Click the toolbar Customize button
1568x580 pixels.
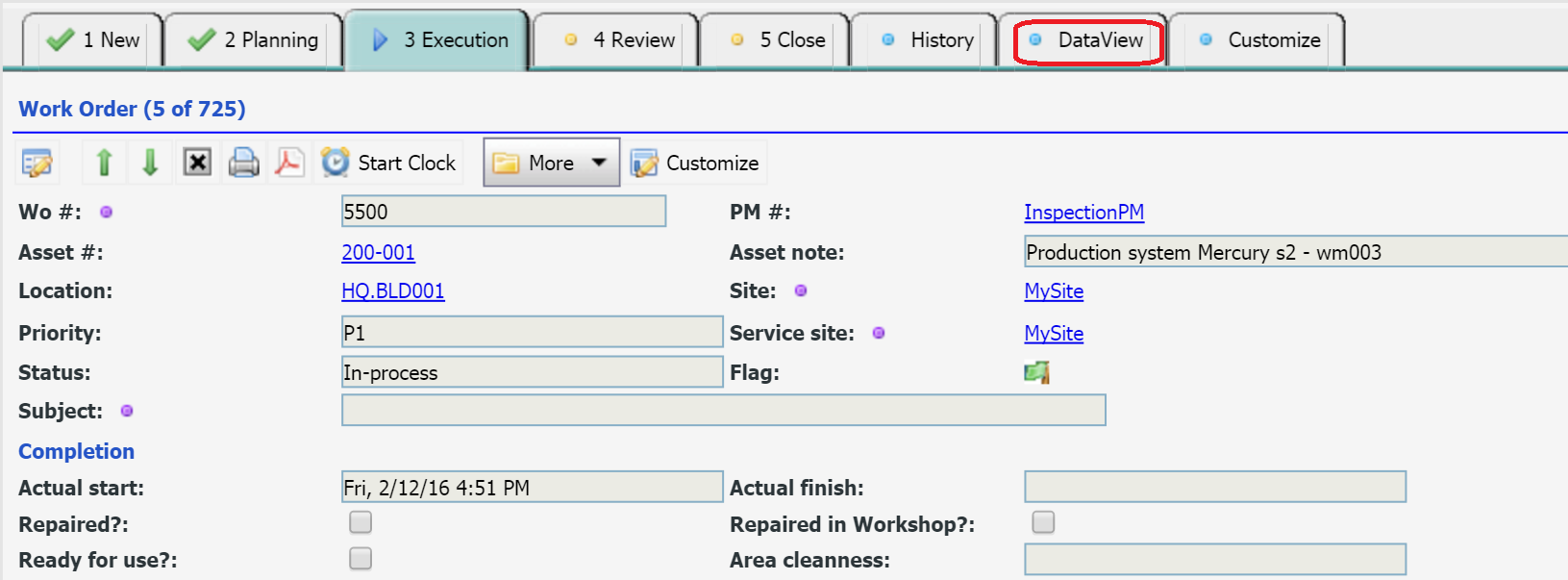(695, 163)
